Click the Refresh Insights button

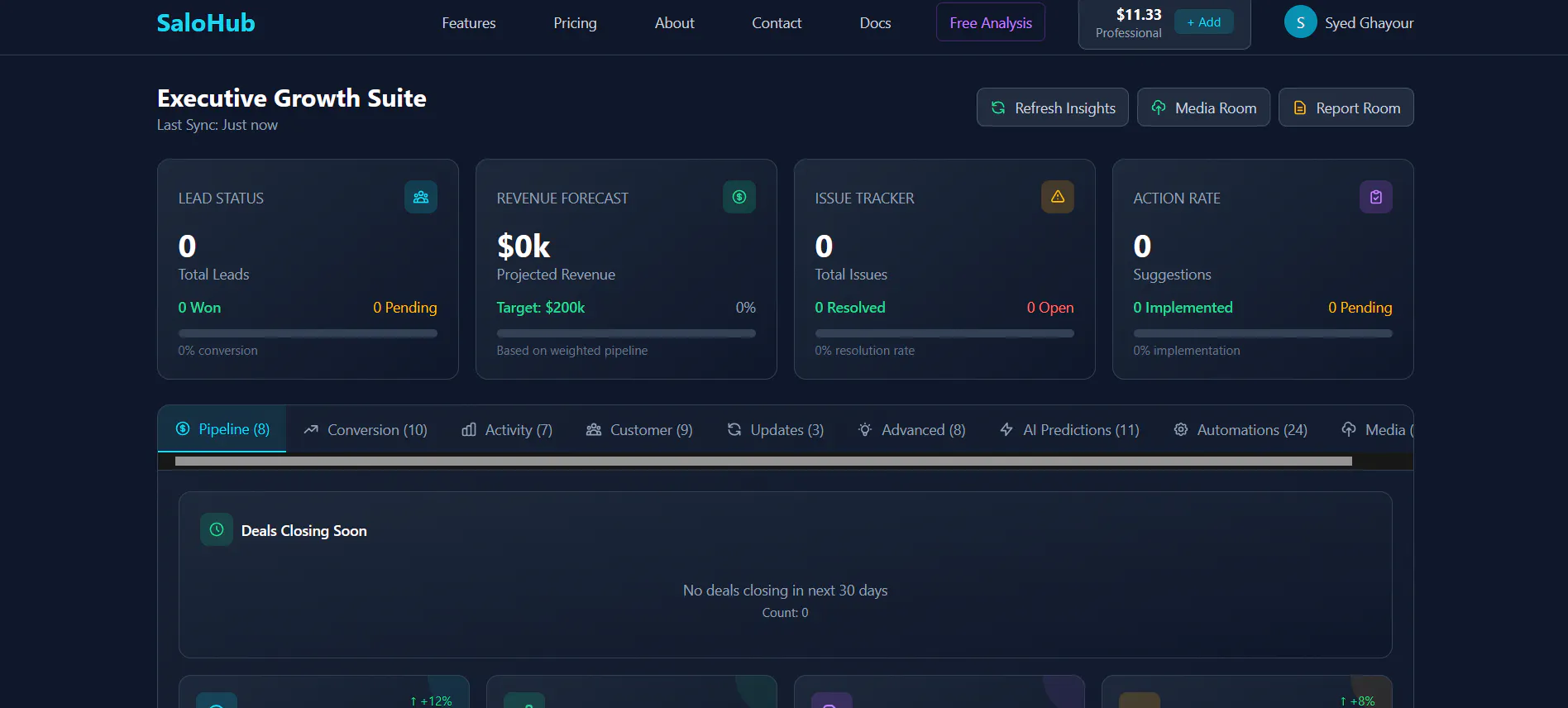point(1053,108)
